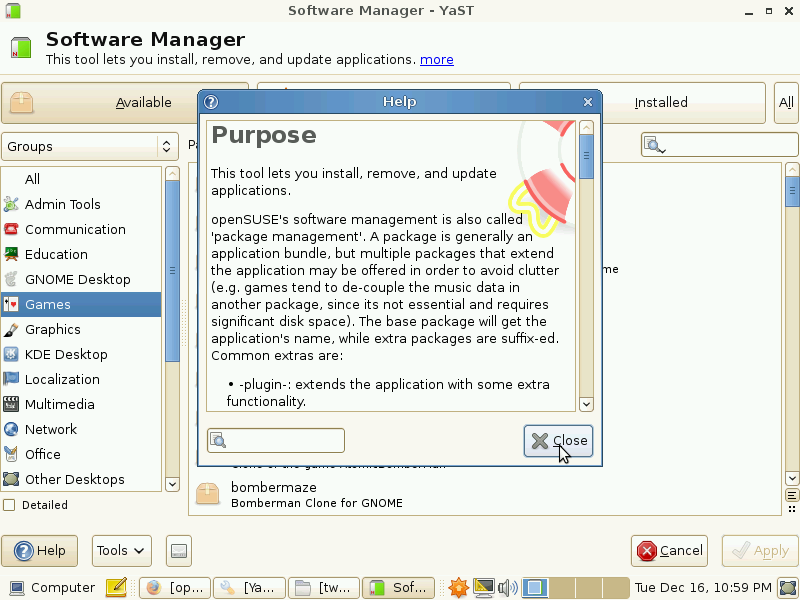Viewport: 800px width, 600px height.
Task: Click the Games playing-card icon
Action: (x=11, y=305)
